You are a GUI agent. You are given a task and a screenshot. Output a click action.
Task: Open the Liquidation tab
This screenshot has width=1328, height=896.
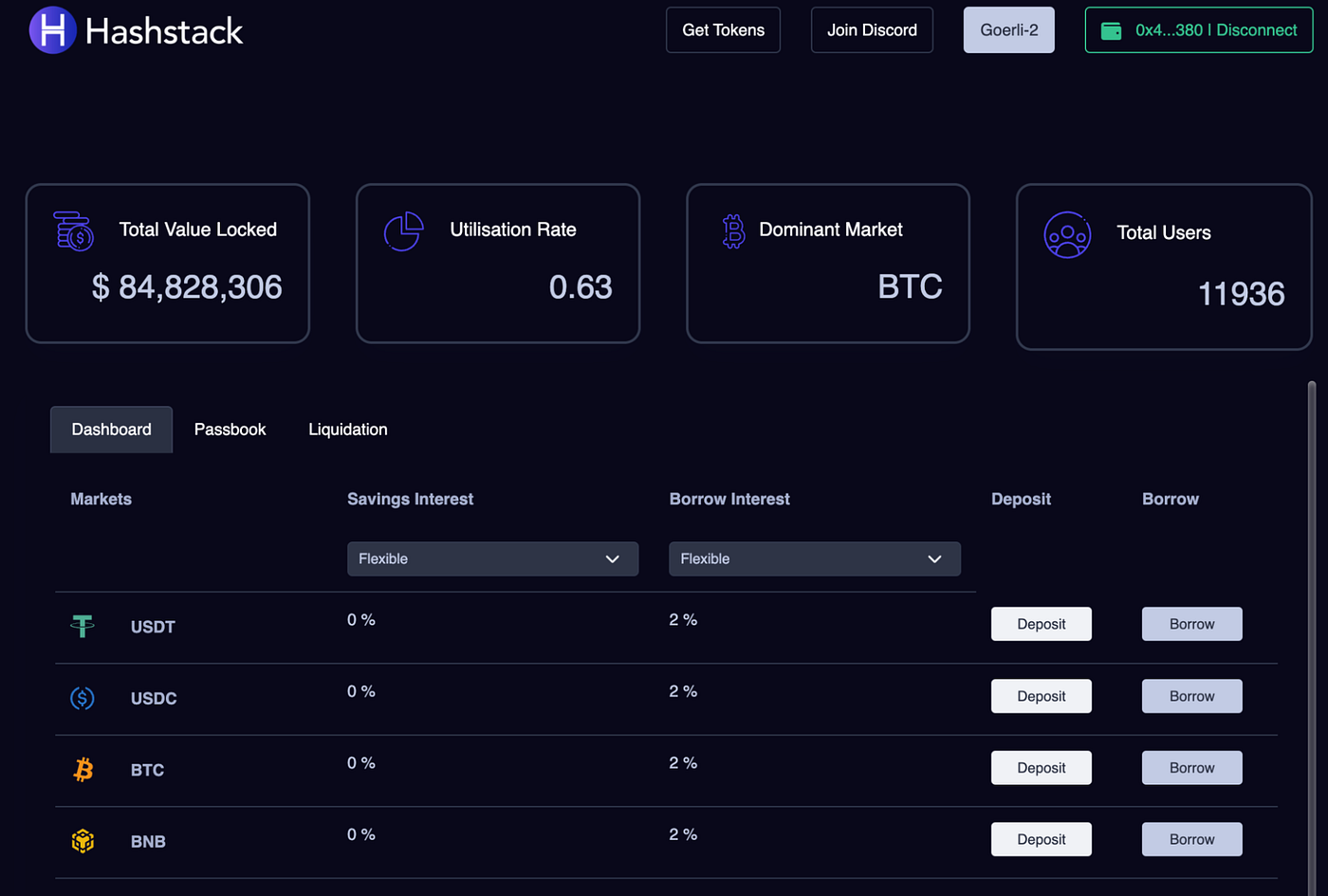point(348,430)
